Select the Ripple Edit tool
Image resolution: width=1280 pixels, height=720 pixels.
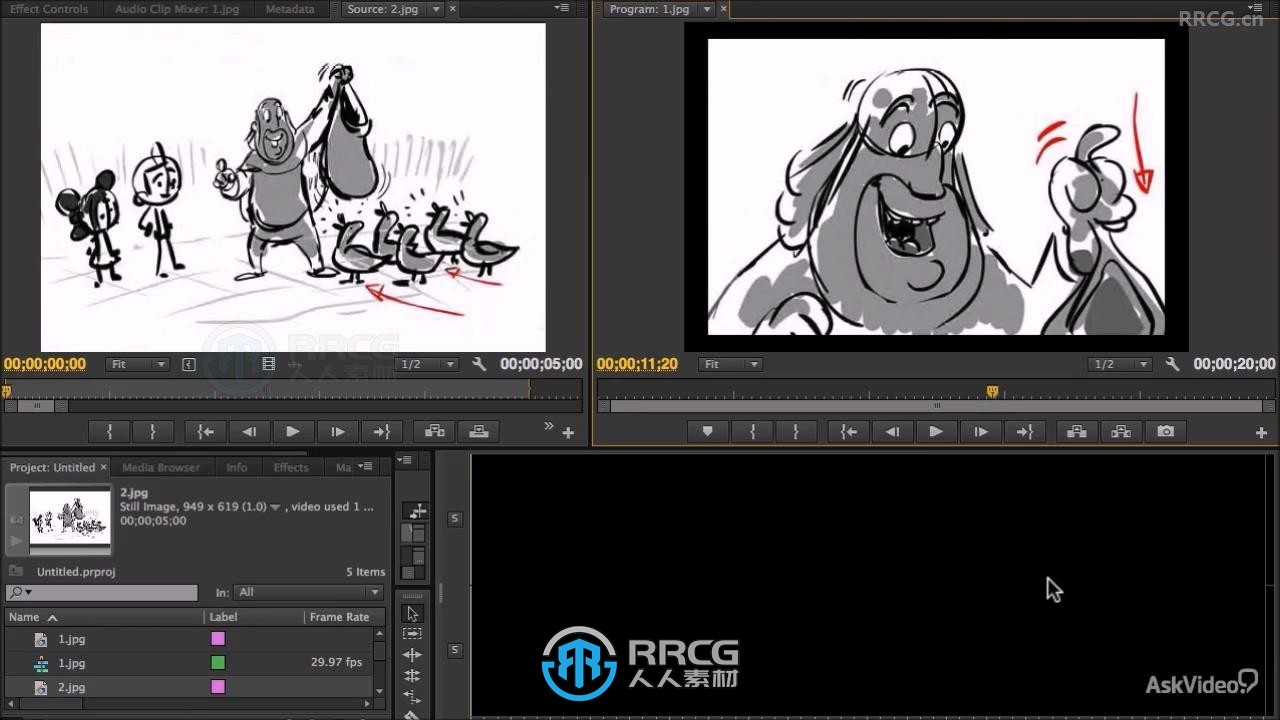pos(413,655)
